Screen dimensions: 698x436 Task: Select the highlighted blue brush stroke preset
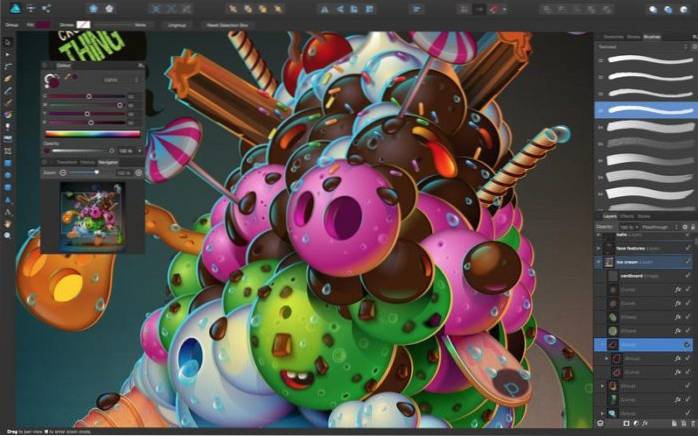645,110
